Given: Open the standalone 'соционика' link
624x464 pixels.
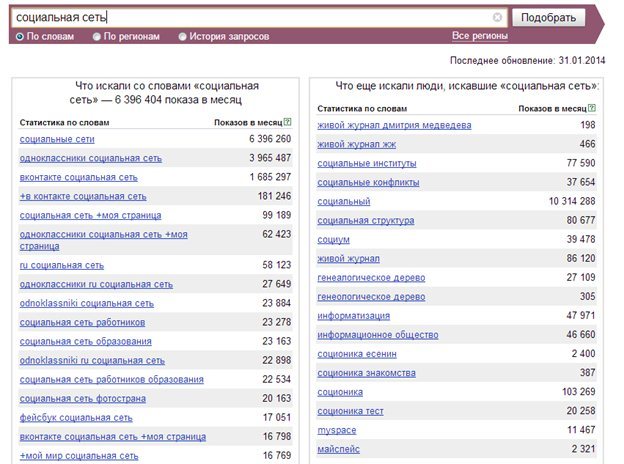Looking at the screenshot, I should pos(340,393).
